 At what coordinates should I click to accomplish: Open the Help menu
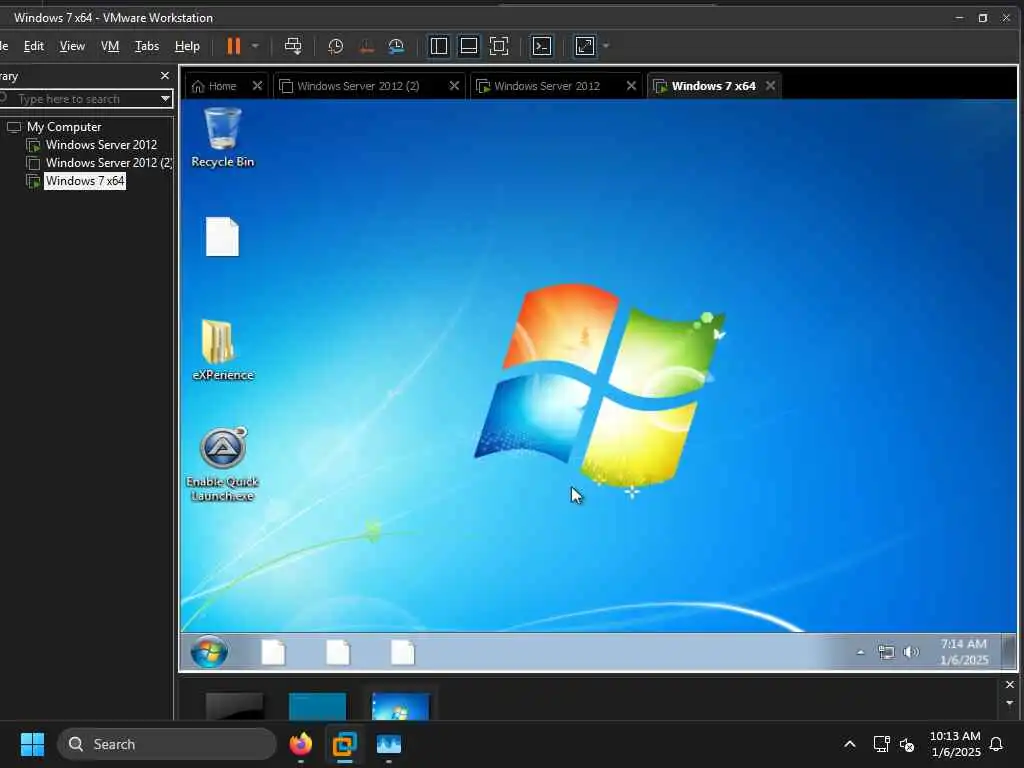coord(187,46)
